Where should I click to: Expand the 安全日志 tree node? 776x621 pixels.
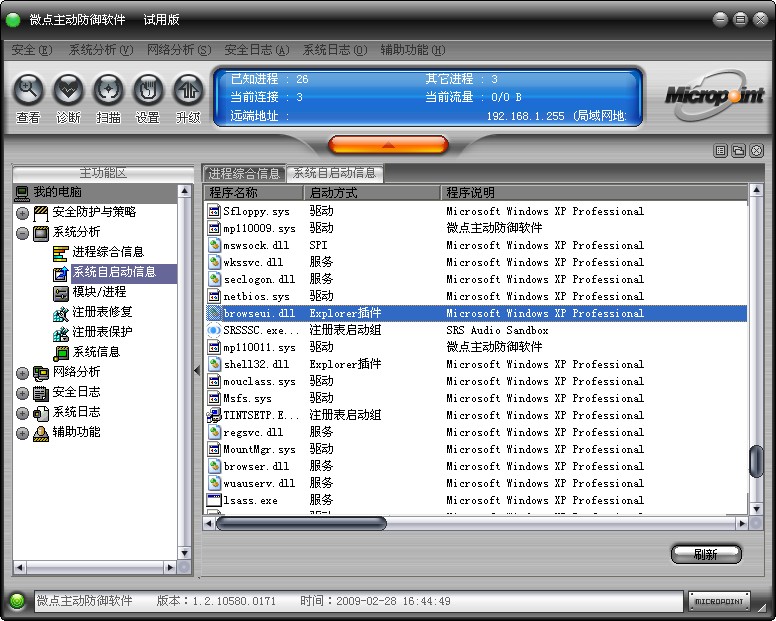22,393
